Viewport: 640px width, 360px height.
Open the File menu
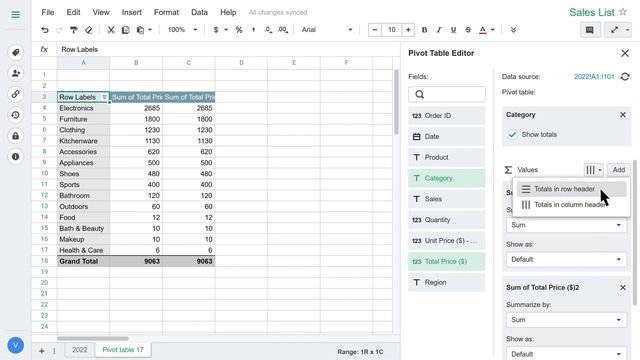tap(48, 12)
